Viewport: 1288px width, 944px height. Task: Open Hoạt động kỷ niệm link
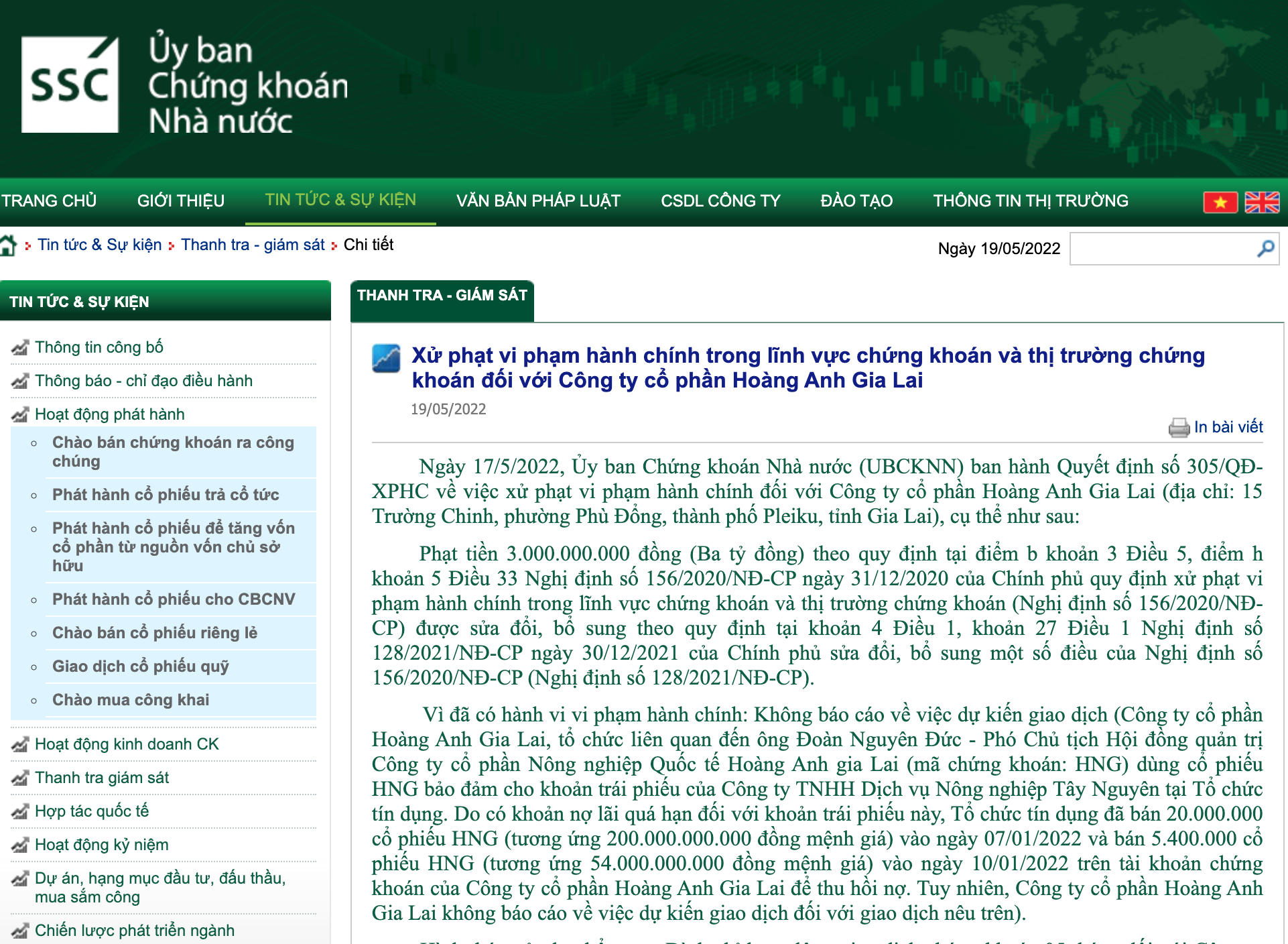(x=102, y=845)
